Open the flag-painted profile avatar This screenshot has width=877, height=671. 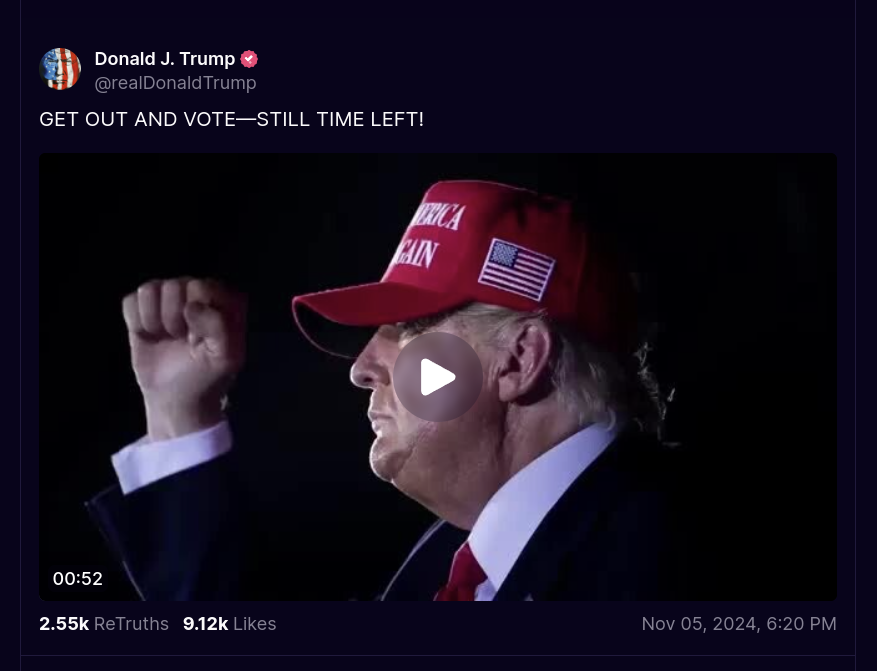[60, 69]
